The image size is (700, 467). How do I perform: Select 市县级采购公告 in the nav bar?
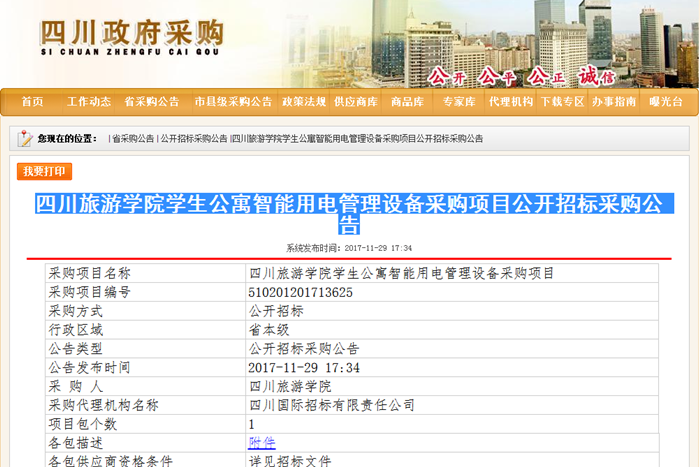tap(233, 102)
